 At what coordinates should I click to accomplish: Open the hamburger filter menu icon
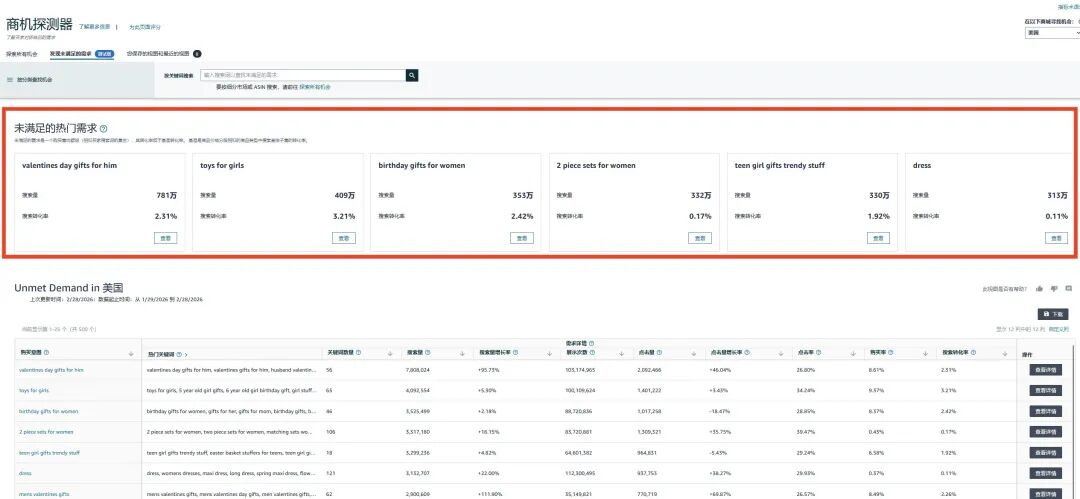pyautogui.click(x=10, y=79)
